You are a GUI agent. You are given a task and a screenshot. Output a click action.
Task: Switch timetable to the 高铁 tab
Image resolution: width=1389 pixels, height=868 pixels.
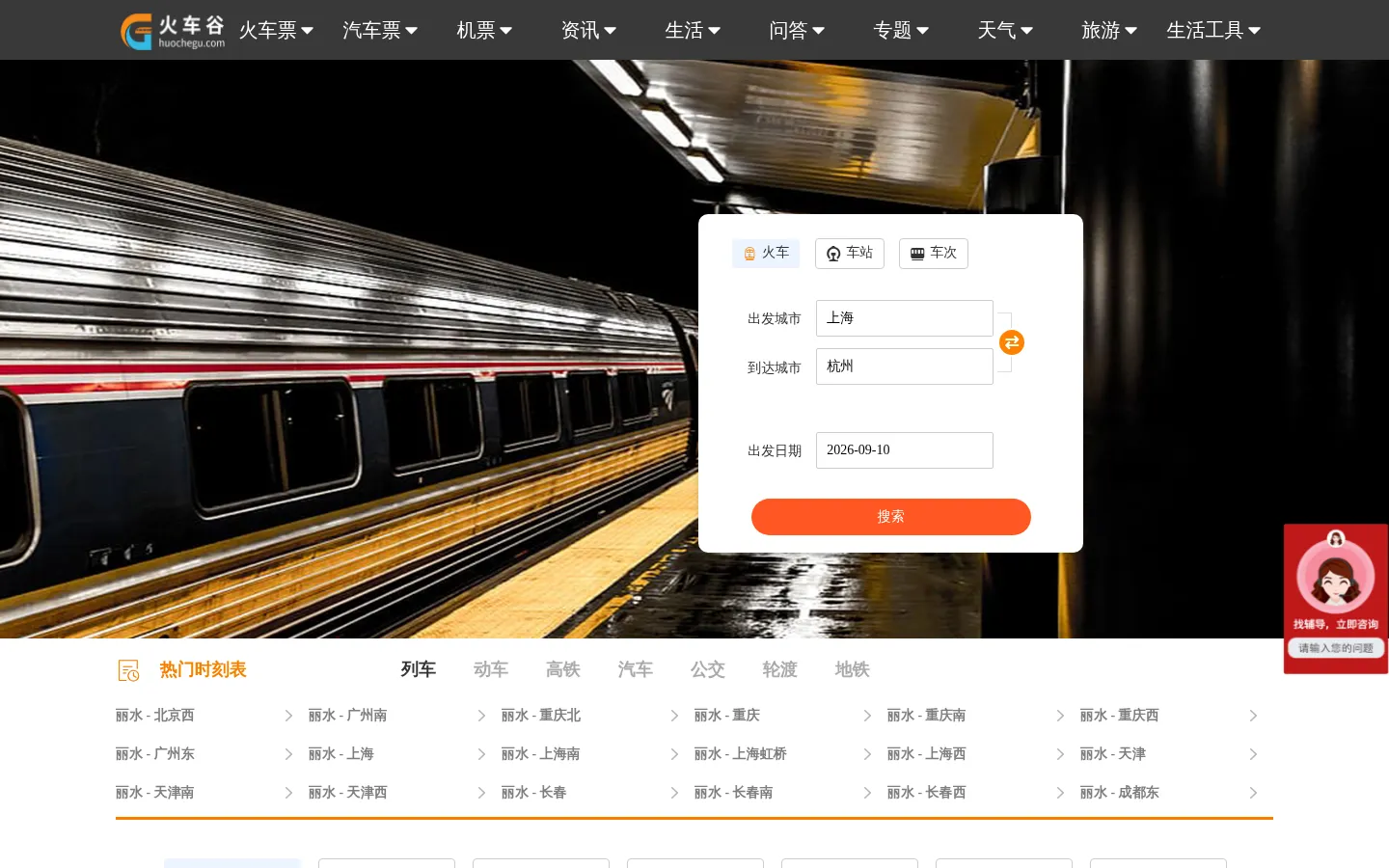[563, 669]
